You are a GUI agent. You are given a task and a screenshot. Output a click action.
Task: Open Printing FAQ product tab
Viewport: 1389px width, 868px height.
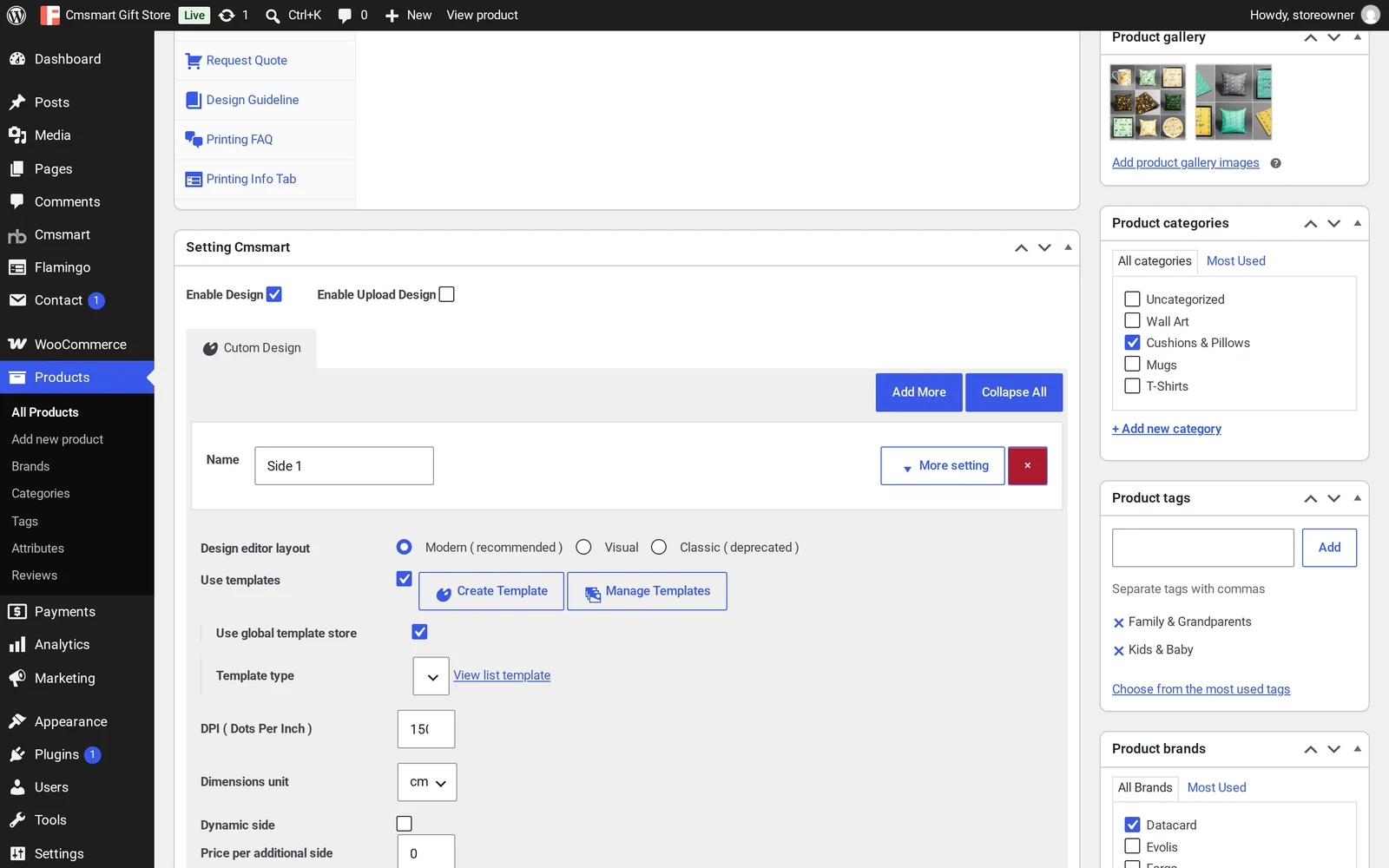click(265, 140)
